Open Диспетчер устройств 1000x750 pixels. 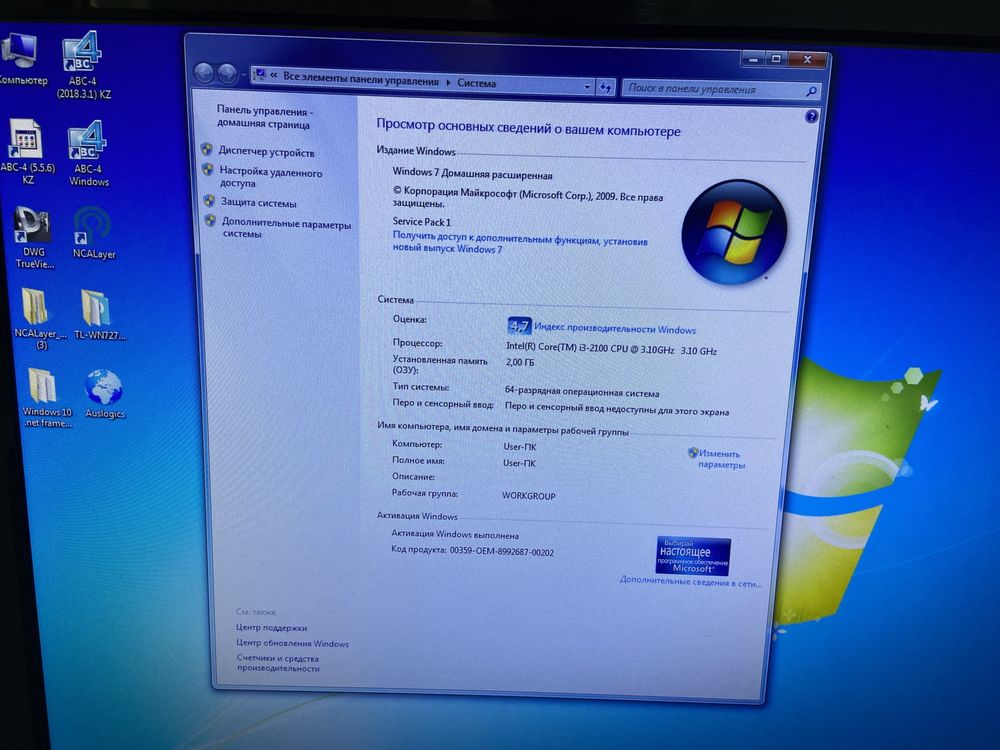click(266, 152)
